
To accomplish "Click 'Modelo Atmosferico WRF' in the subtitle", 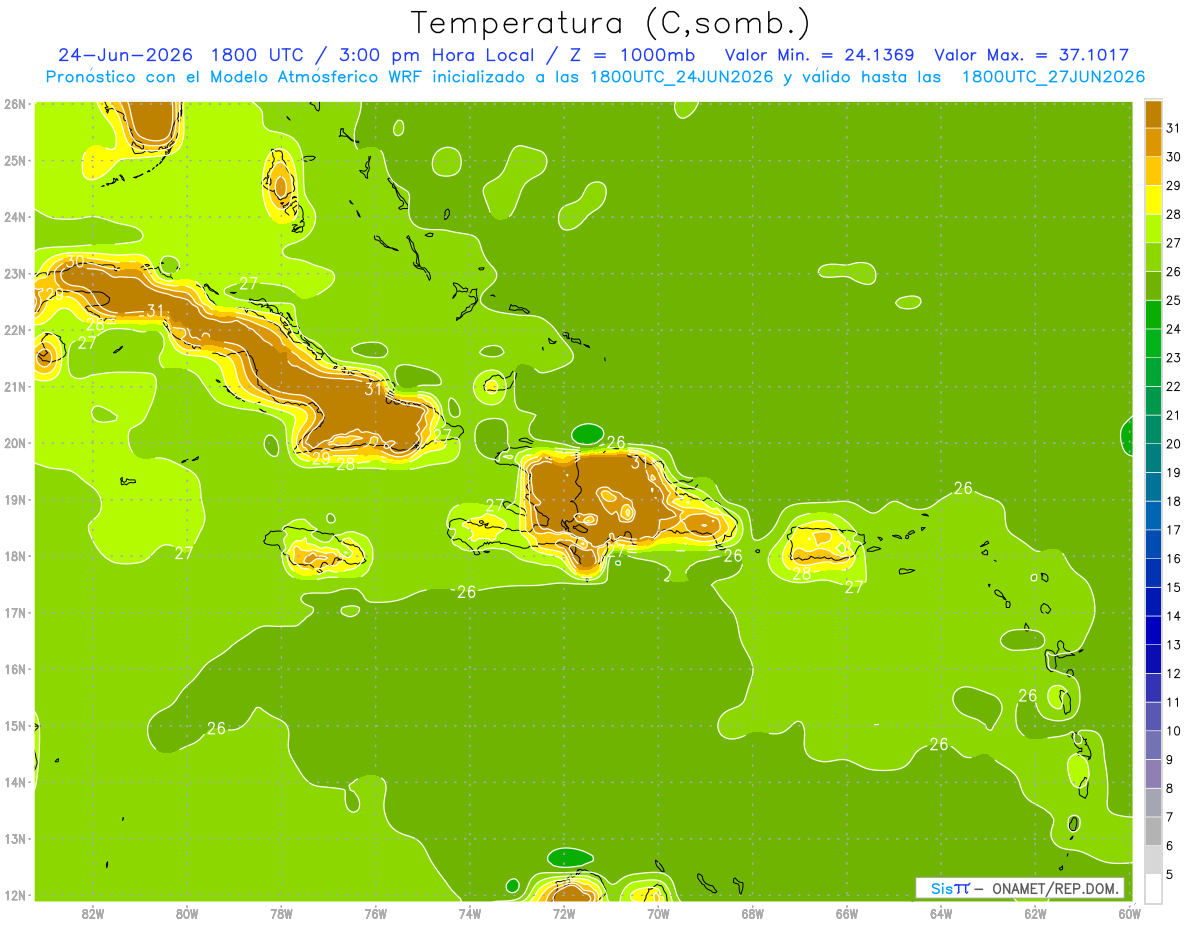I will point(318,77).
